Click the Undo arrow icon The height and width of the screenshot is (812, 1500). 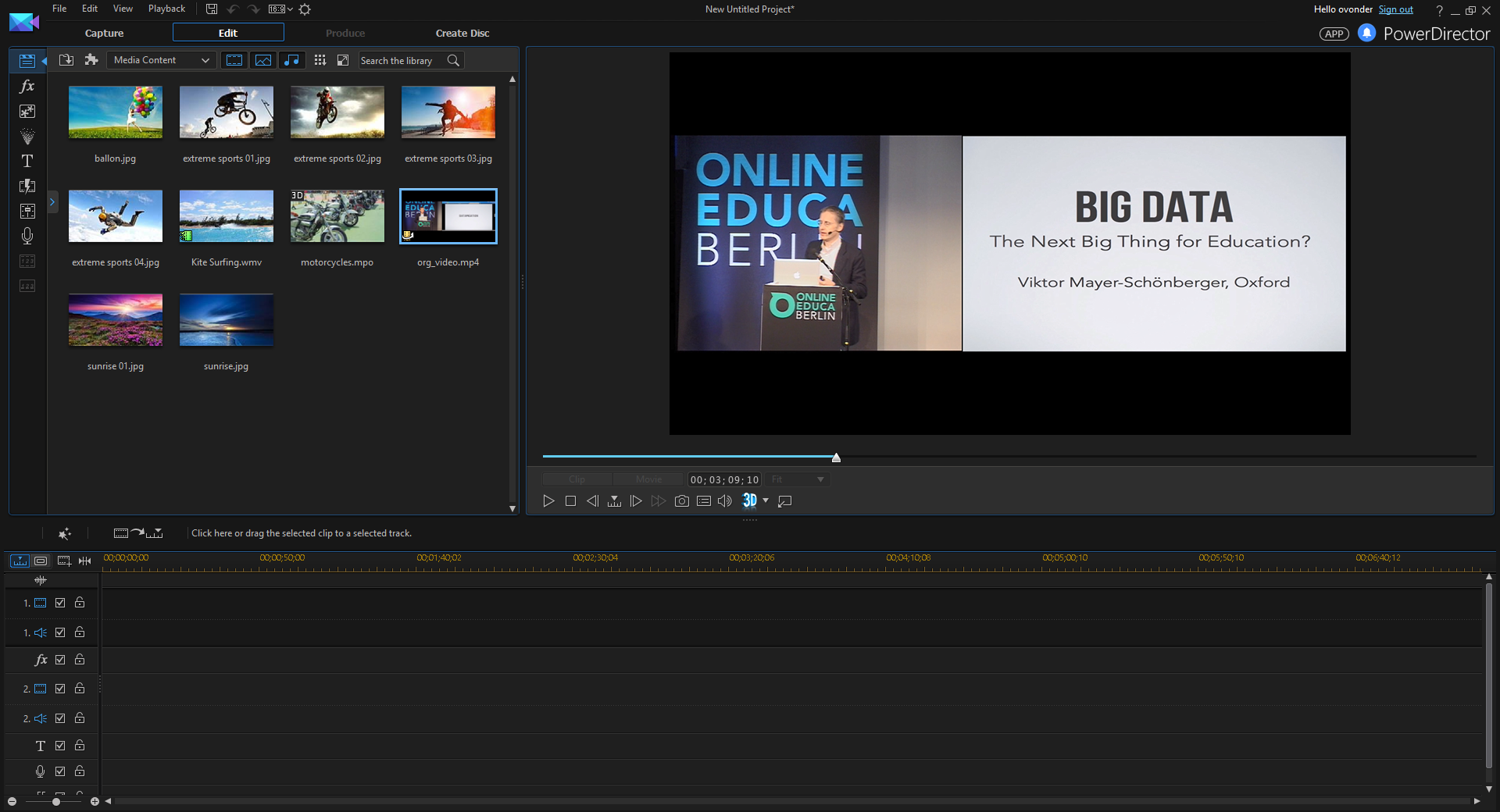233,9
